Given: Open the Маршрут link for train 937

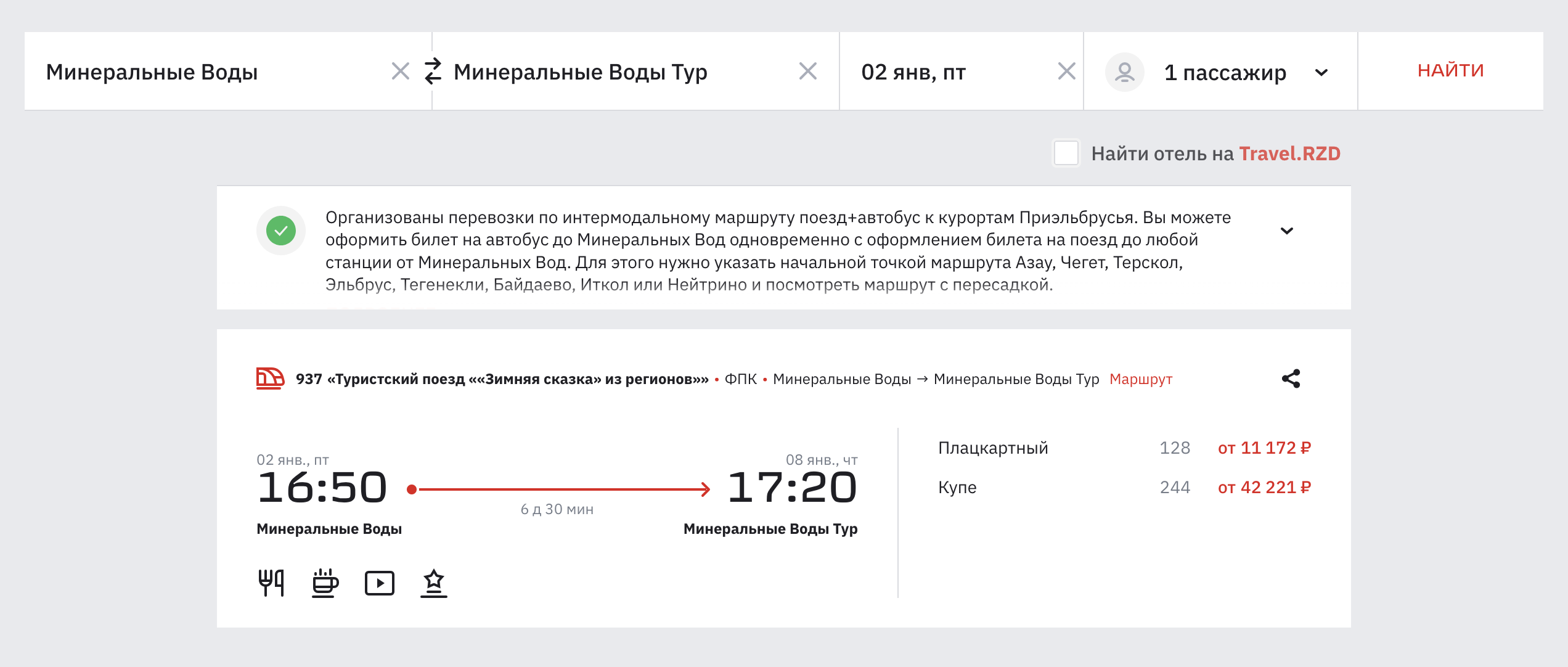Looking at the screenshot, I should 1140,379.
